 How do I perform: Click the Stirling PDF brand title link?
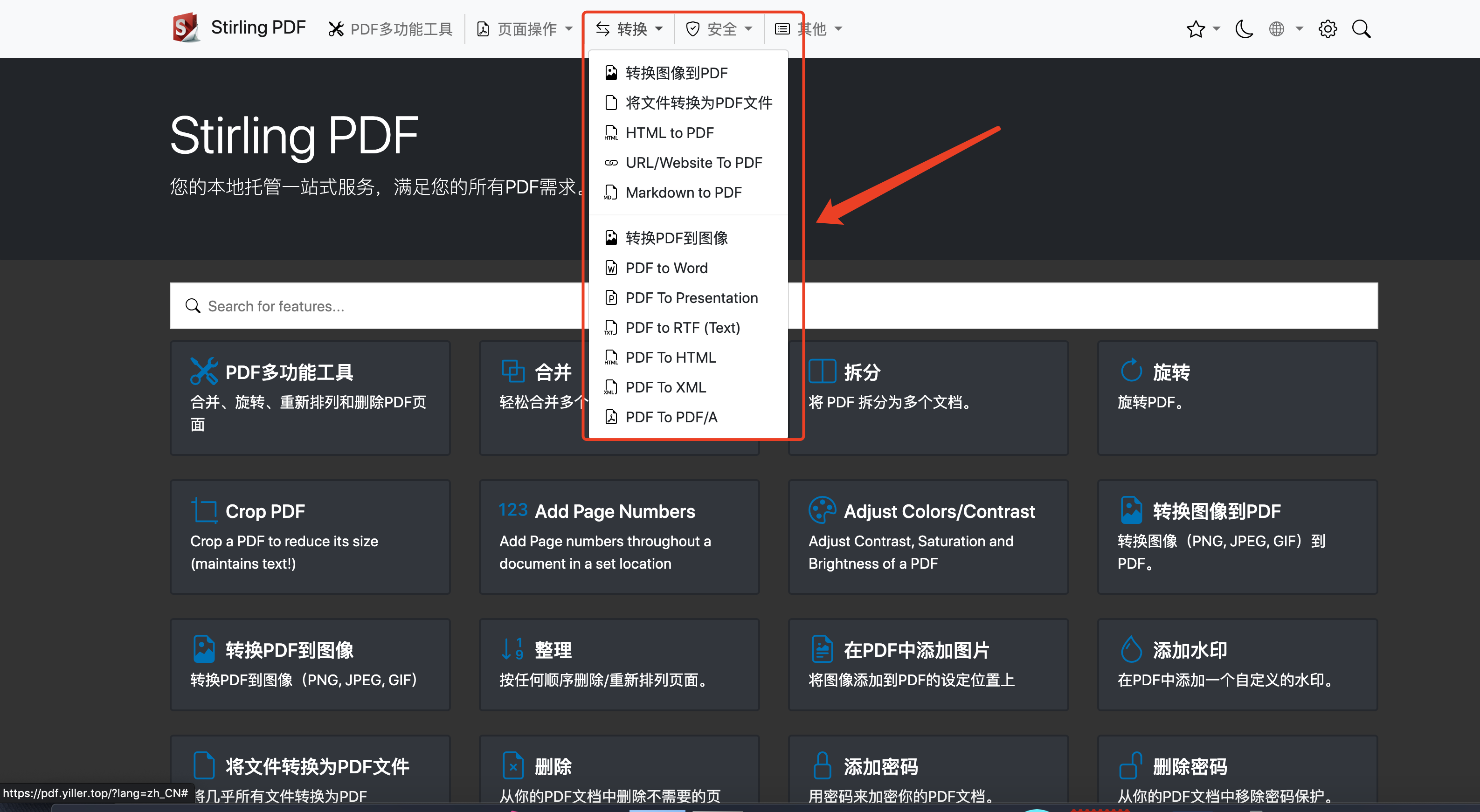[258, 28]
